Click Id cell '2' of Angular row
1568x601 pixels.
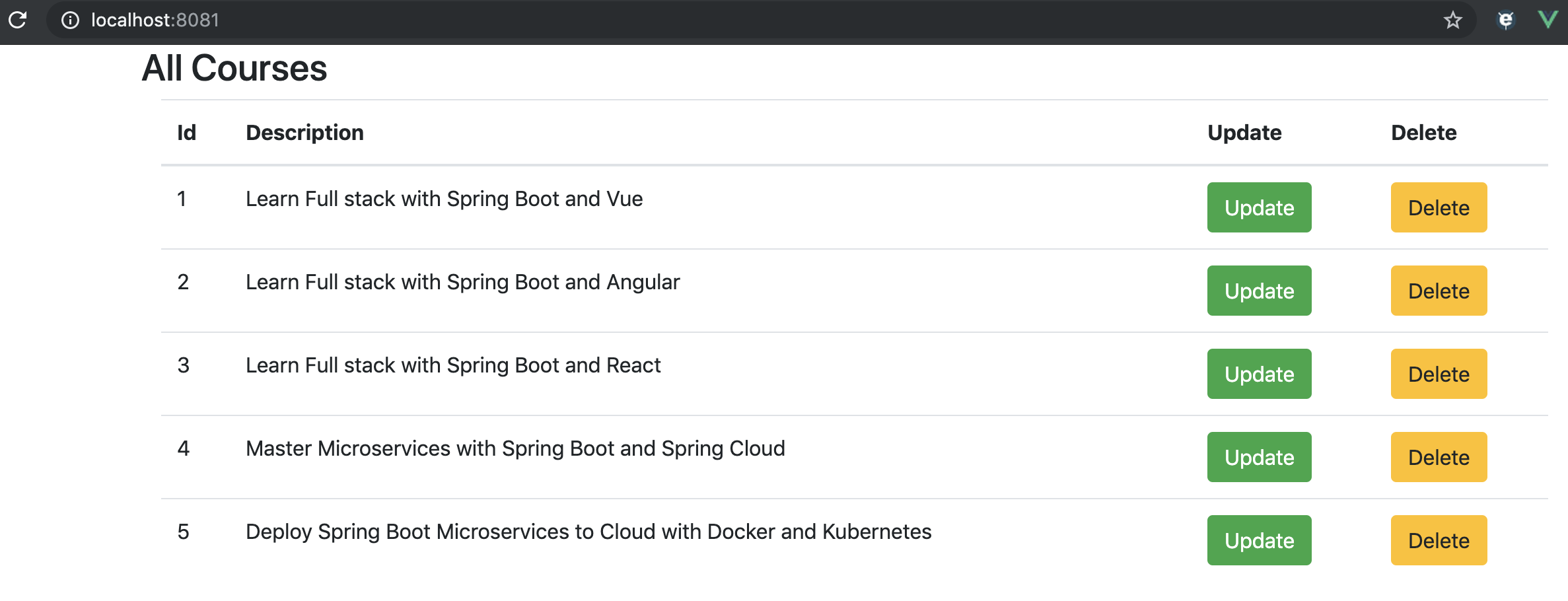[x=183, y=282]
